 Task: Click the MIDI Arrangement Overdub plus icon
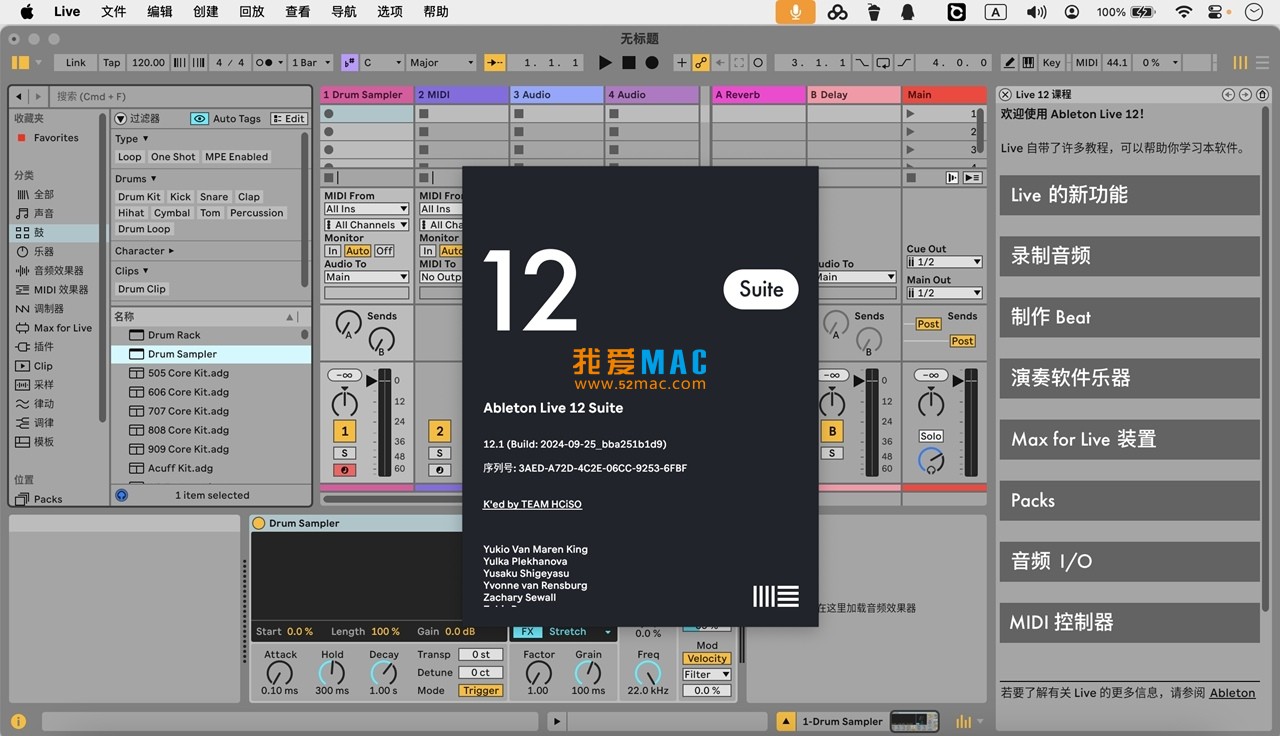coord(682,62)
